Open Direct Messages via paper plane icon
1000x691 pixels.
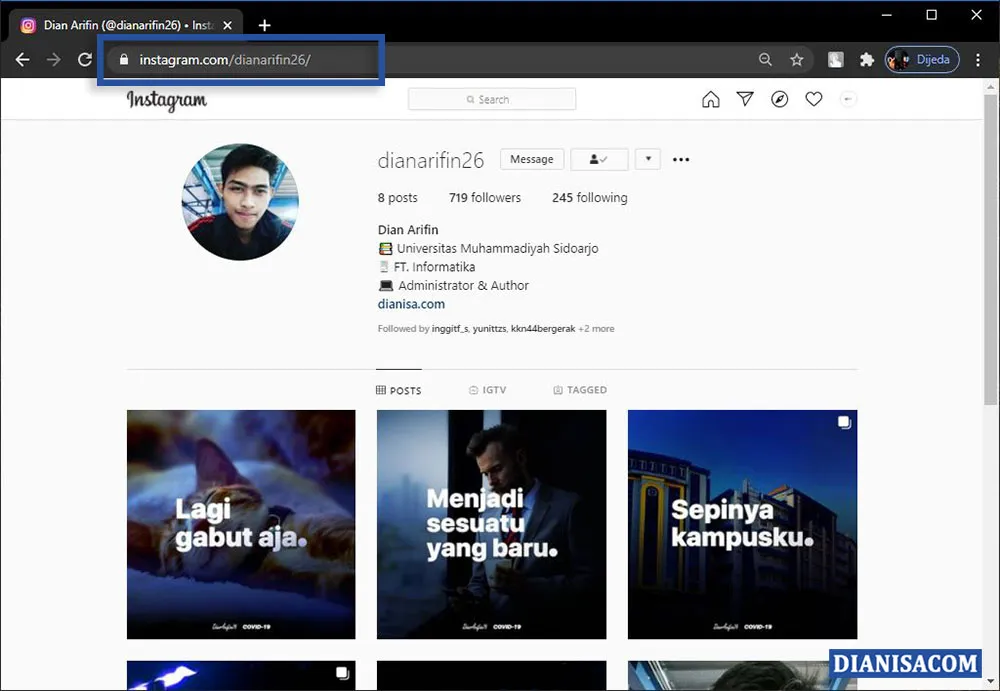(745, 99)
